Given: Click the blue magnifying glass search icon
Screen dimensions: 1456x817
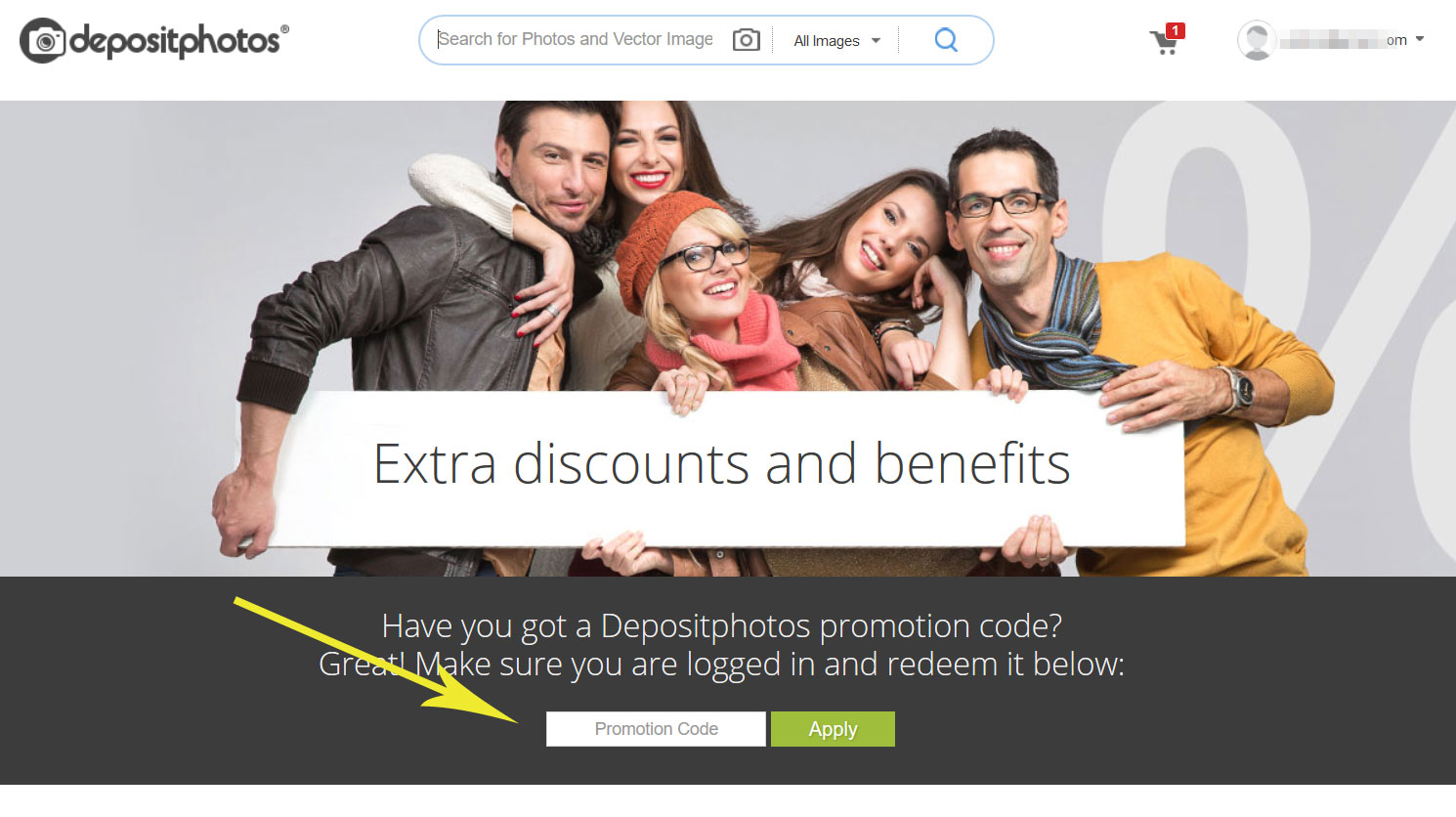Looking at the screenshot, I should (x=946, y=40).
